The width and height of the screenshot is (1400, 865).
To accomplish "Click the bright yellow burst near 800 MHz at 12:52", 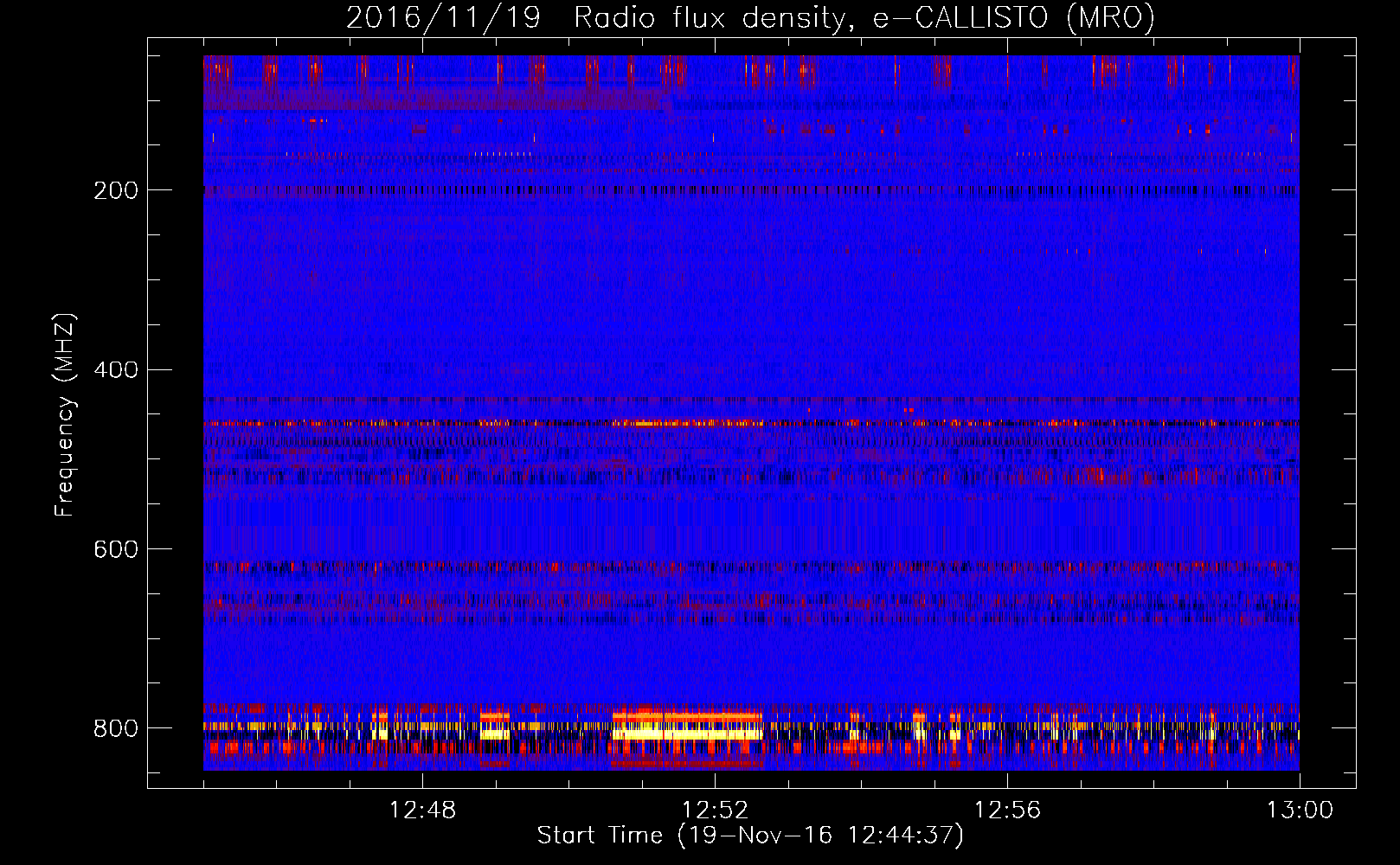I will coord(688,734).
